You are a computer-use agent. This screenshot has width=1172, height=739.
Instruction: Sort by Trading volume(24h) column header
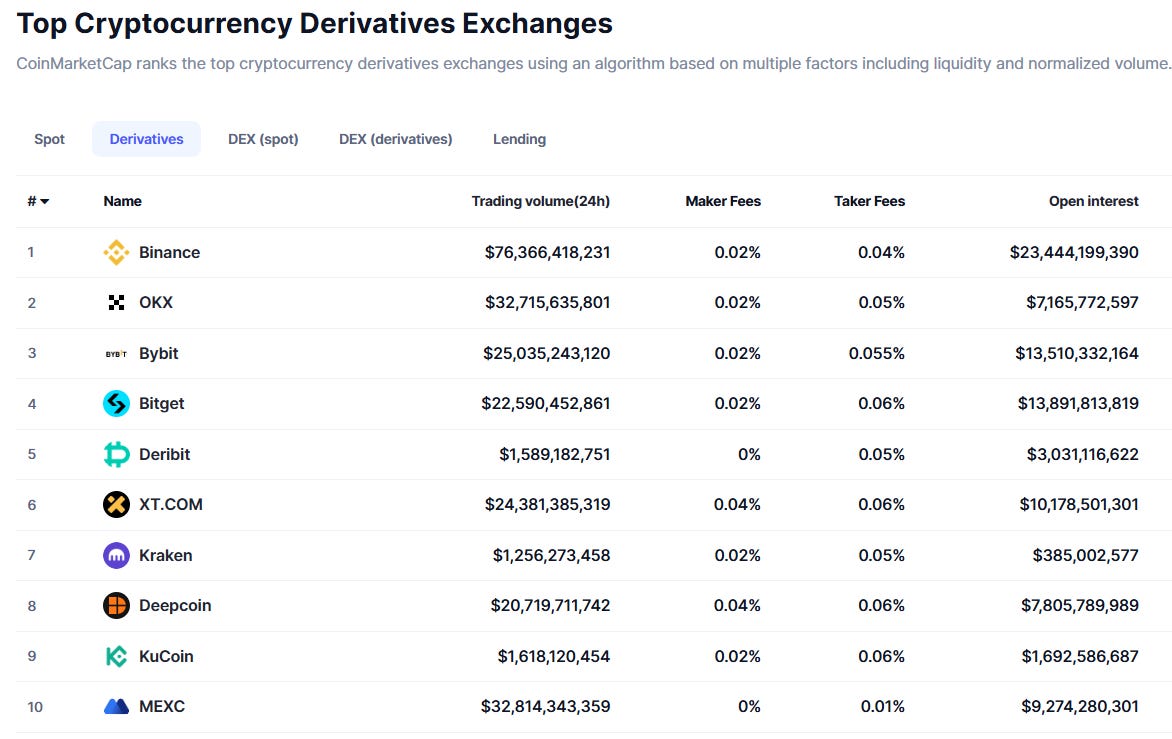(x=540, y=201)
